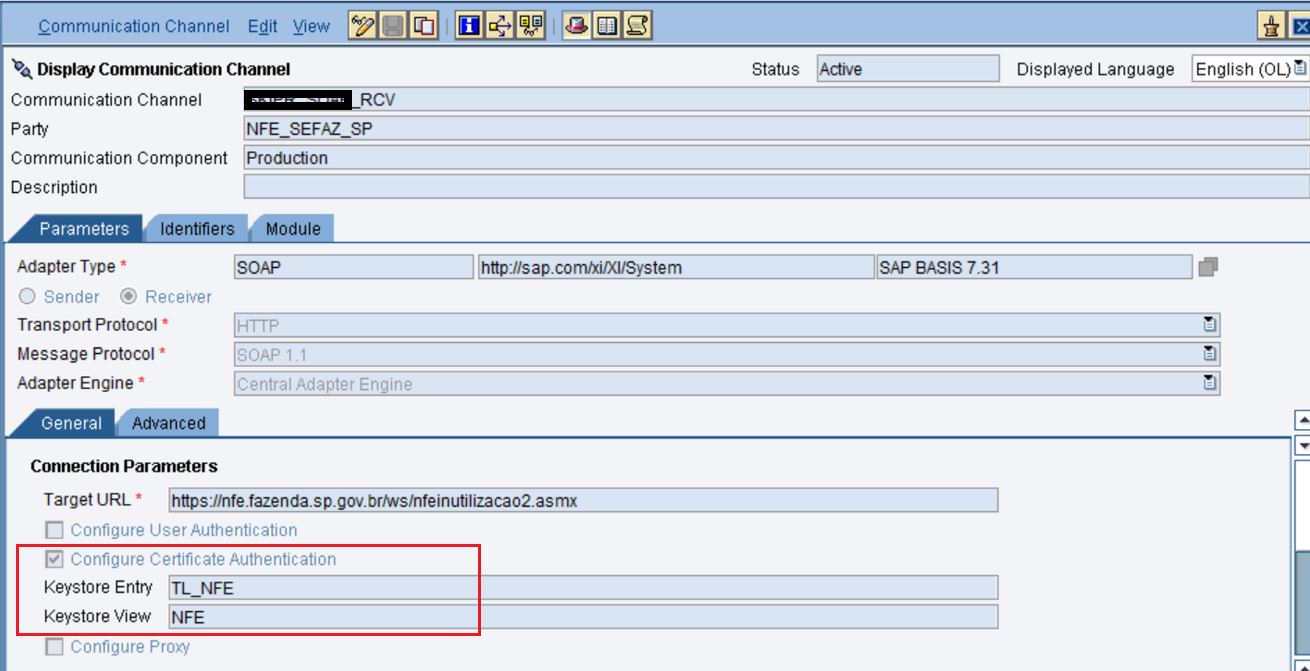Open the Communication Channel menu

click(x=134, y=27)
